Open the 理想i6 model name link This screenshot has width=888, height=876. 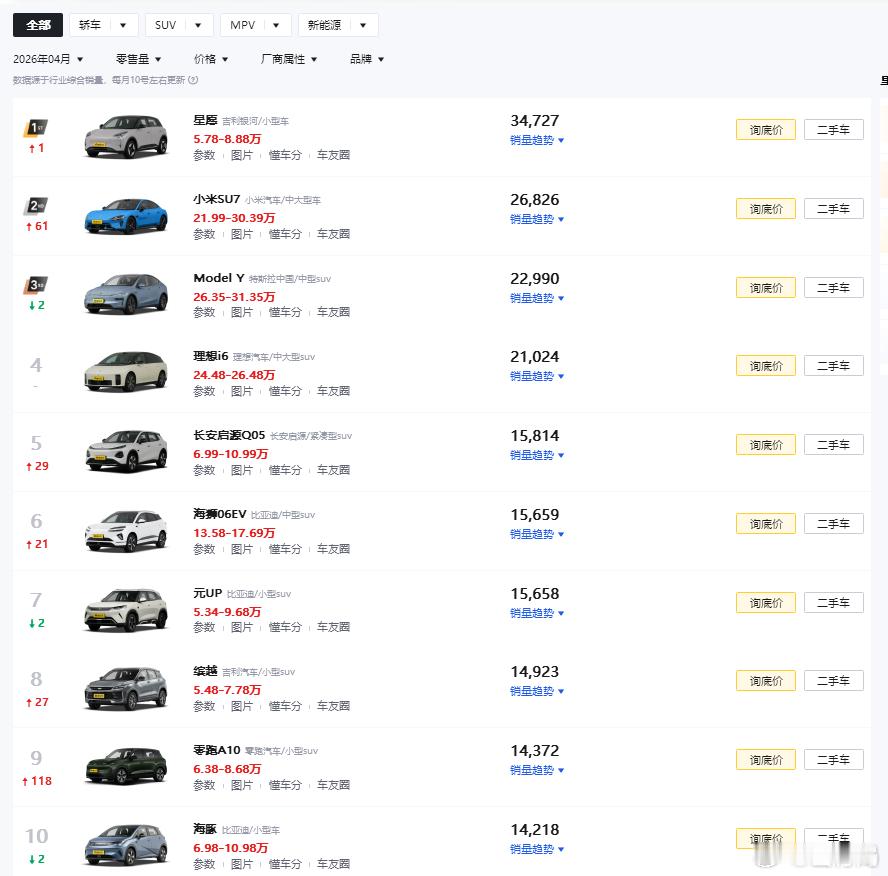pyautogui.click(x=210, y=356)
